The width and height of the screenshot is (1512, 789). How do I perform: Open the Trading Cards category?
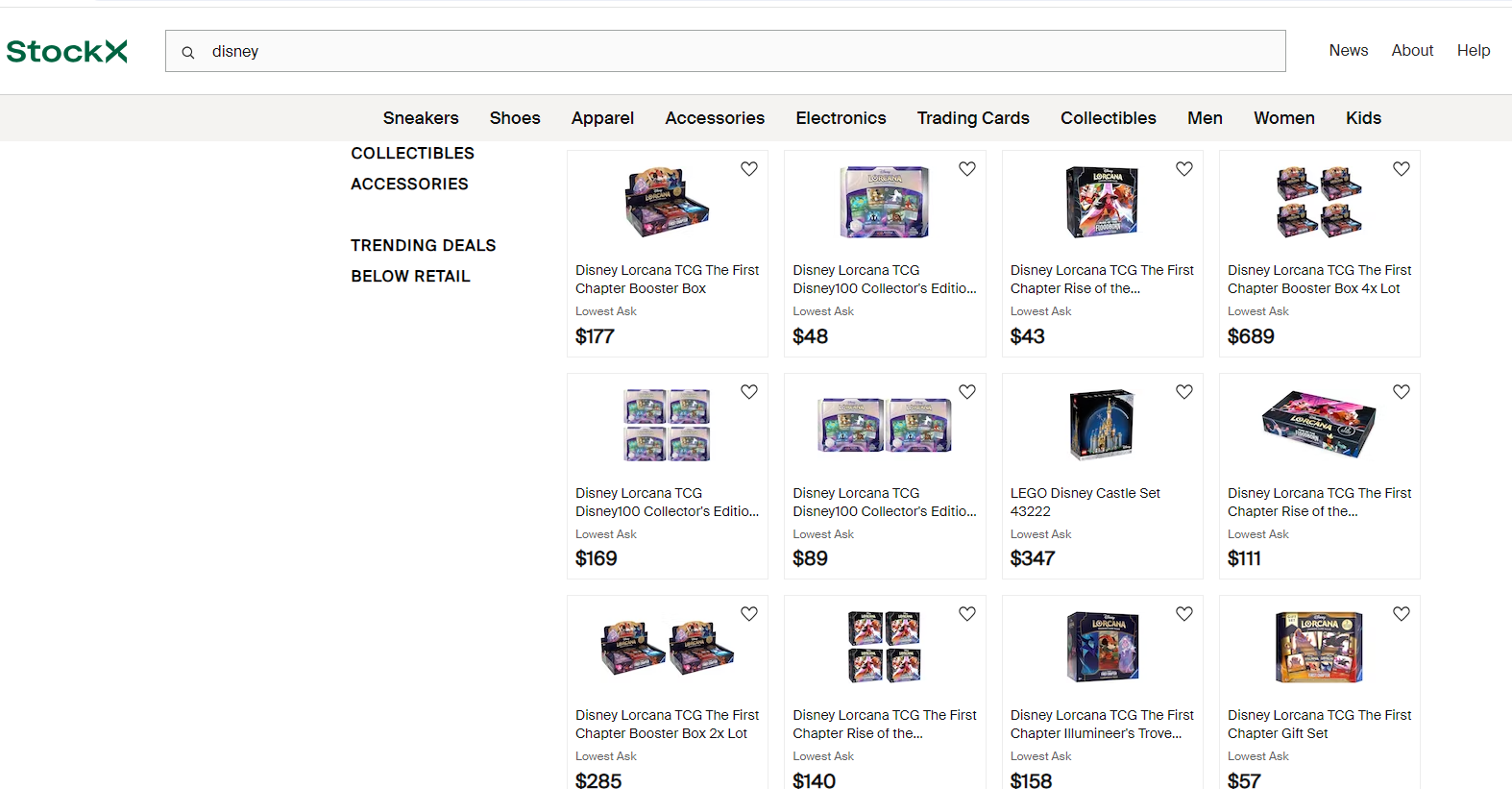(x=973, y=118)
